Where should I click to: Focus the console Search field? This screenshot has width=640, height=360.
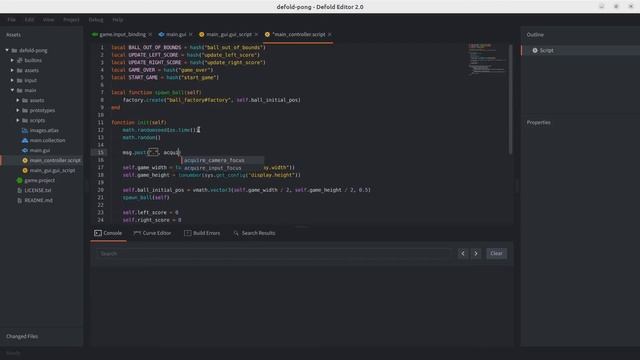coord(273,253)
